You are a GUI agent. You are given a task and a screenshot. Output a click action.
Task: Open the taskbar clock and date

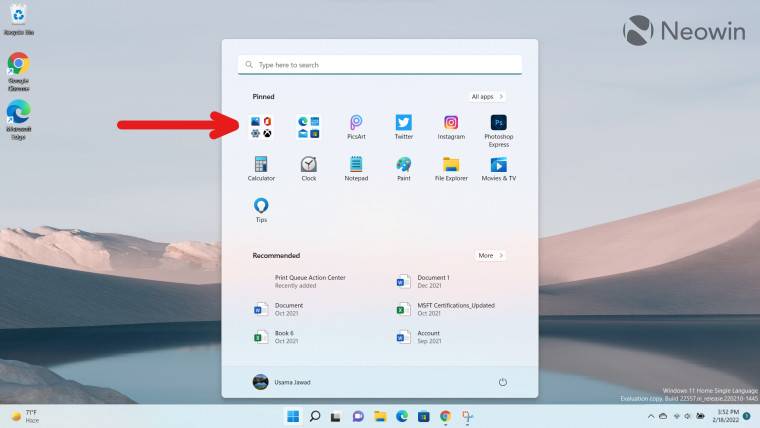(x=726, y=416)
